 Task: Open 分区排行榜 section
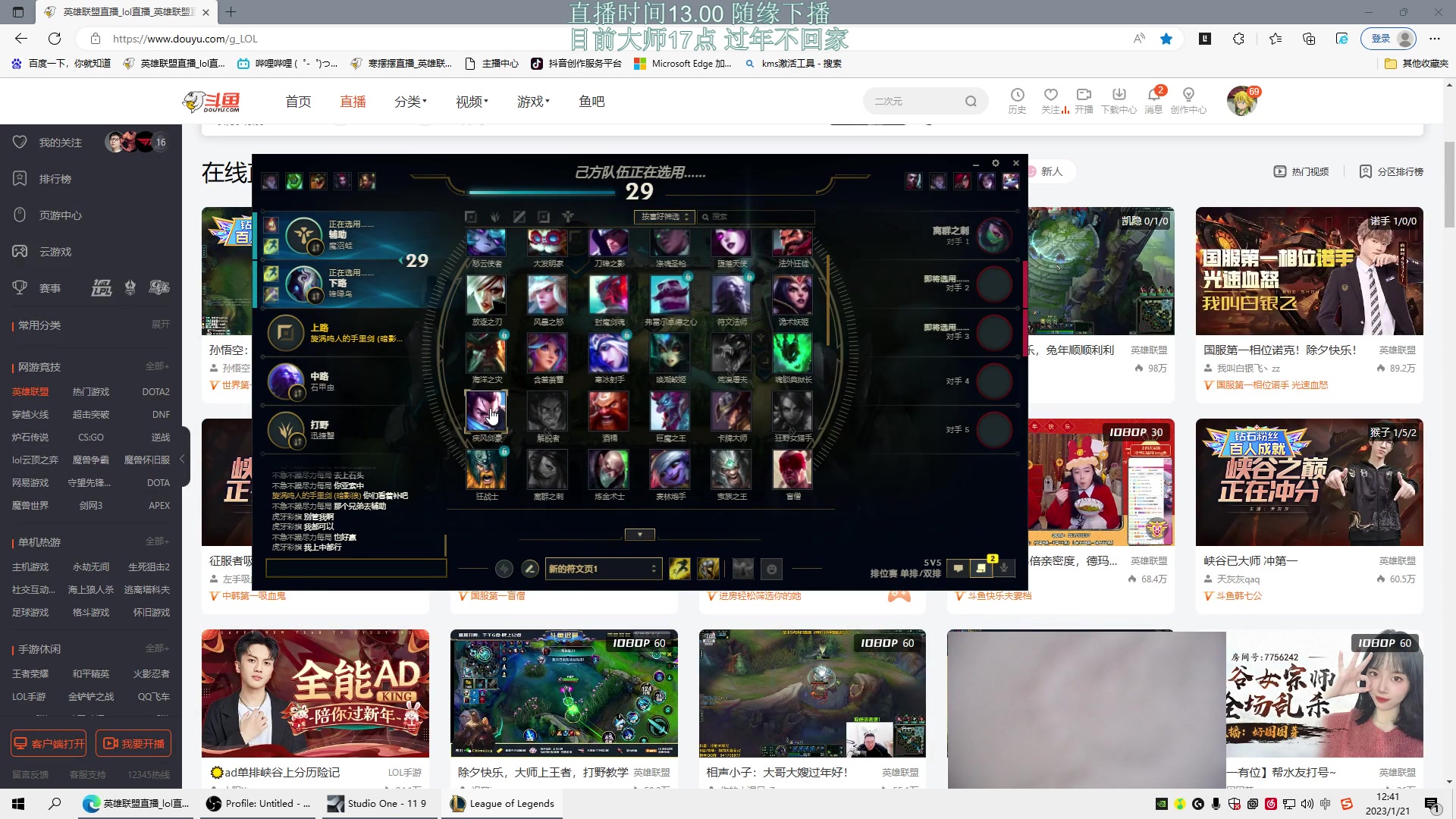point(1391,172)
